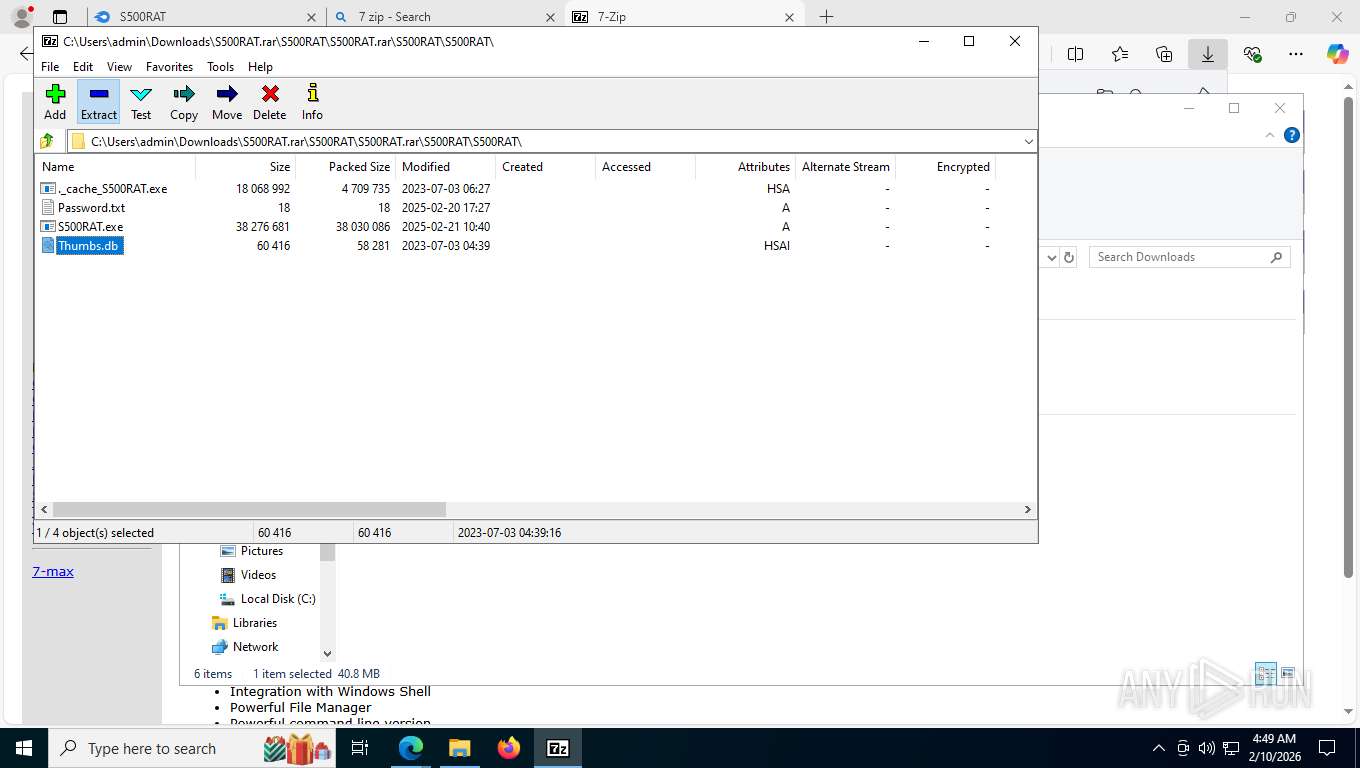Select the Password.txt file
1360x768 pixels.
coord(91,207)
